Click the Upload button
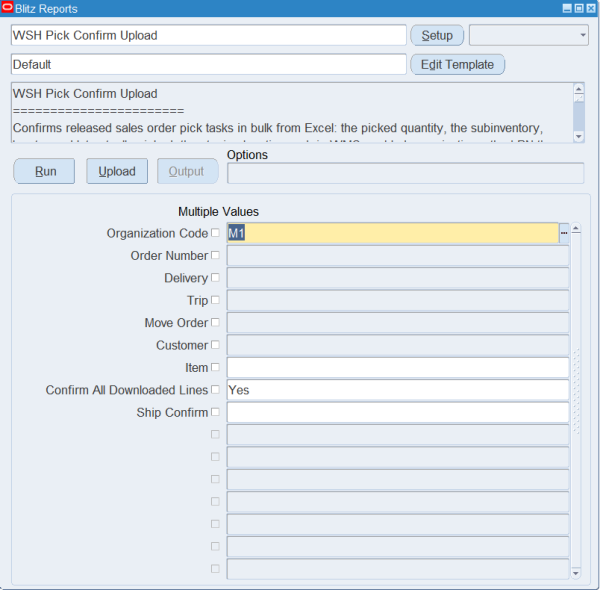 tap(117, 171)
